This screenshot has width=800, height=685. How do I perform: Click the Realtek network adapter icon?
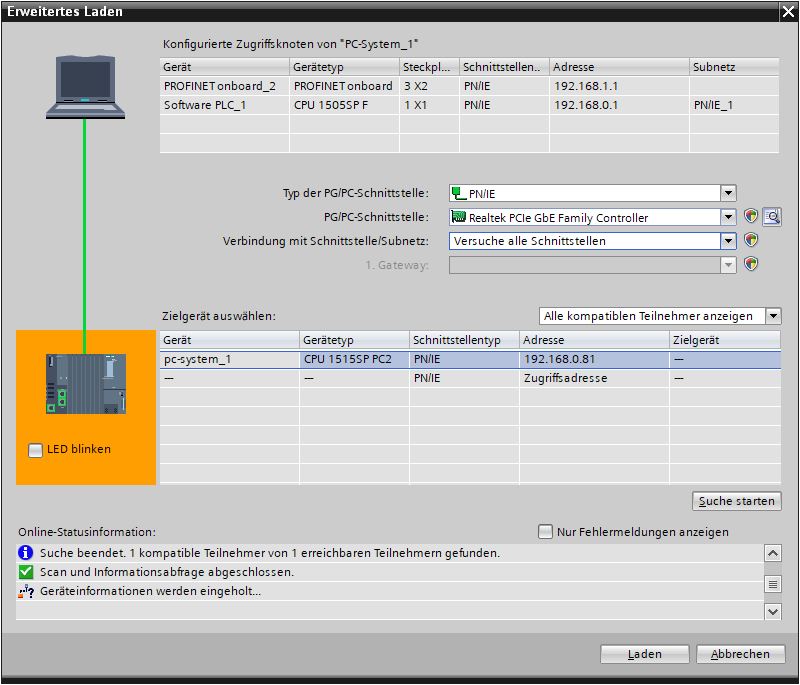click(459, 217)
